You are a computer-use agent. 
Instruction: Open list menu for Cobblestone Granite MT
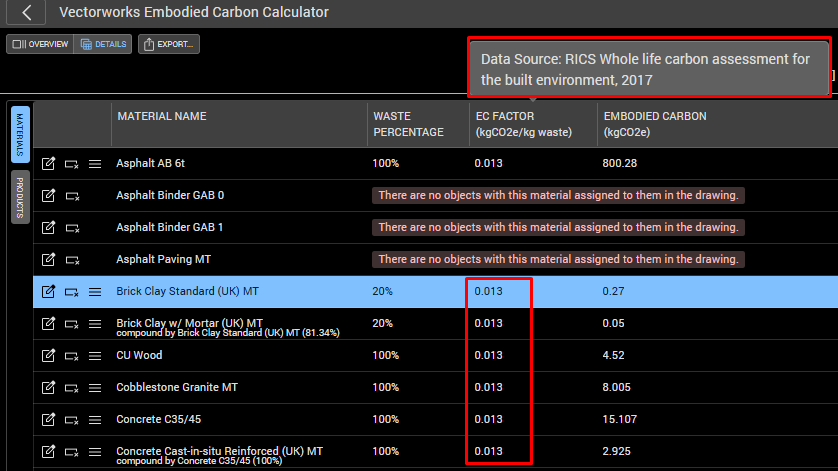point(95,387)
